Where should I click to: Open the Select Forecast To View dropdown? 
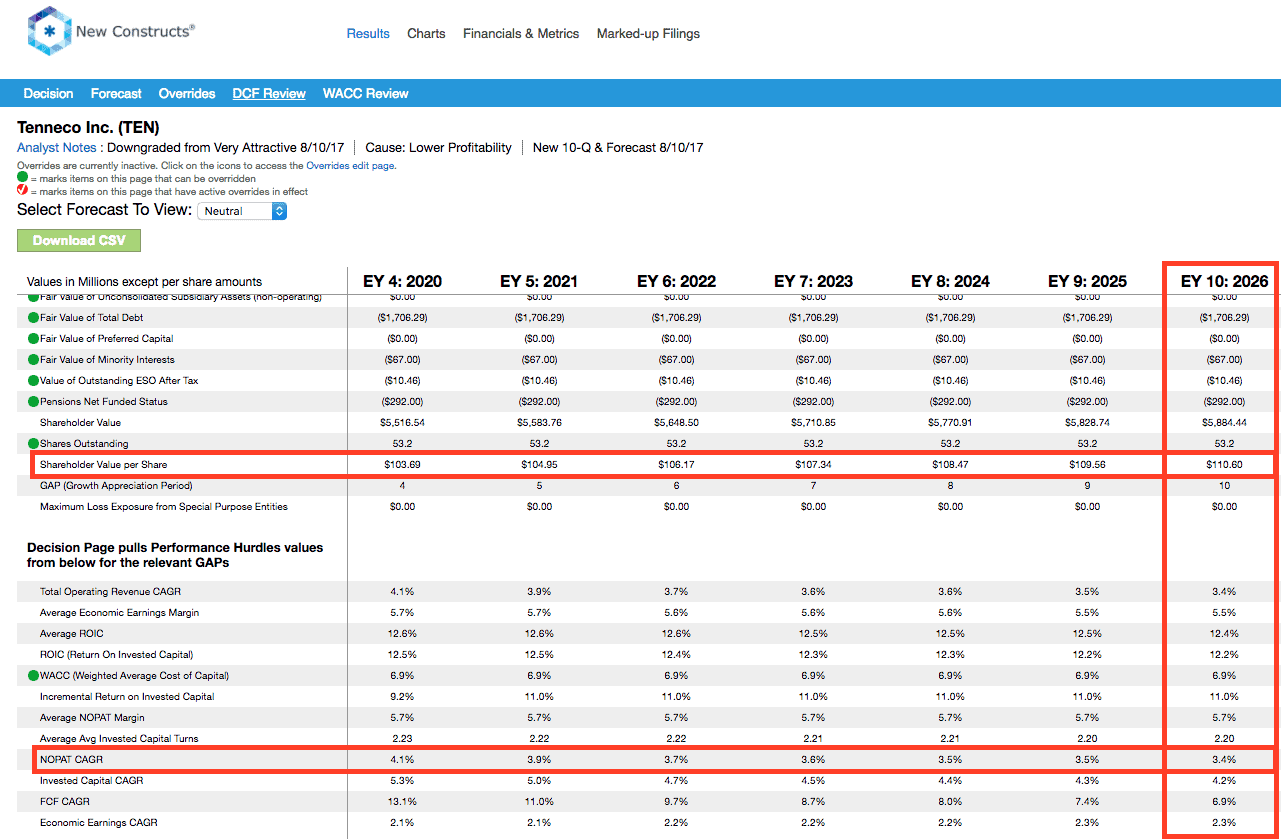[243, 211]
